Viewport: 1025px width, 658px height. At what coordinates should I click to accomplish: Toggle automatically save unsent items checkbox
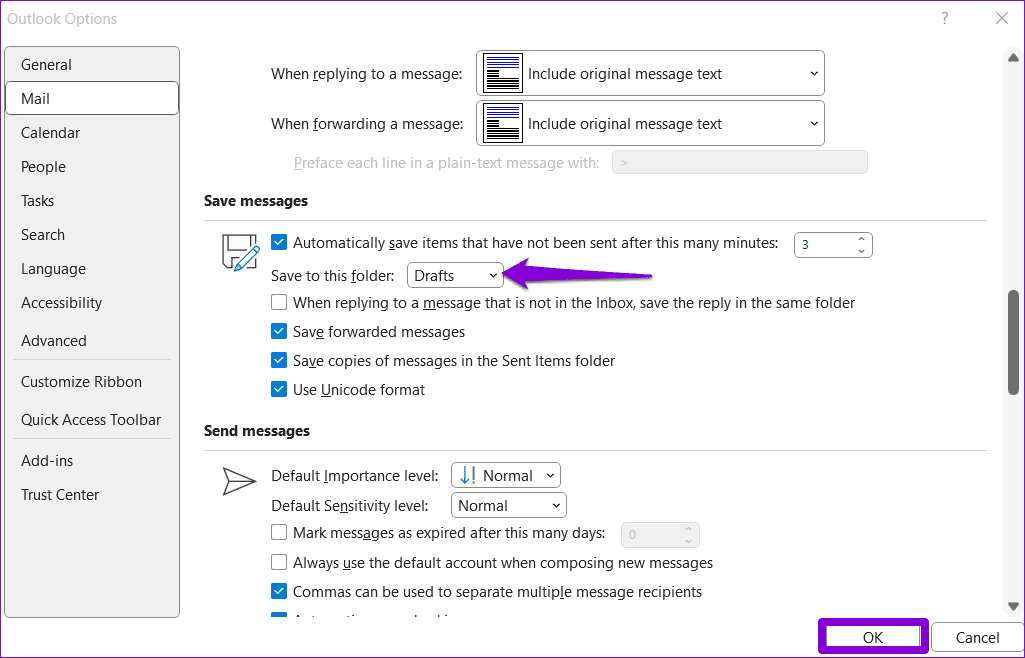pyautogui.click(x=279, y=242)
